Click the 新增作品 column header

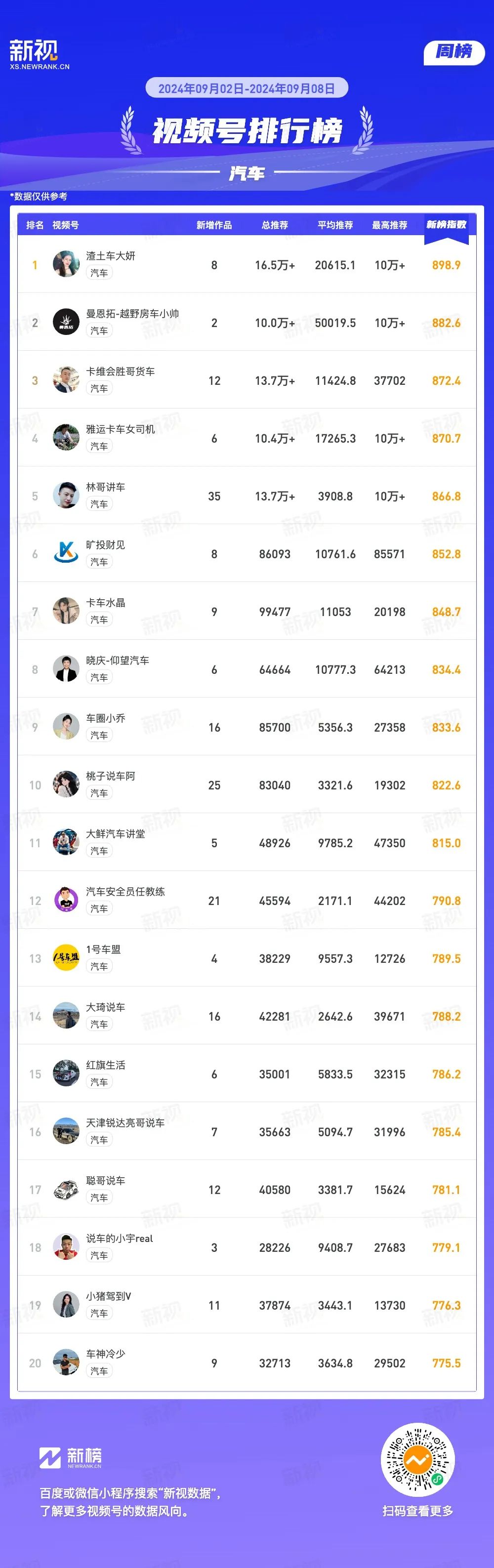(x=214, y=225)
